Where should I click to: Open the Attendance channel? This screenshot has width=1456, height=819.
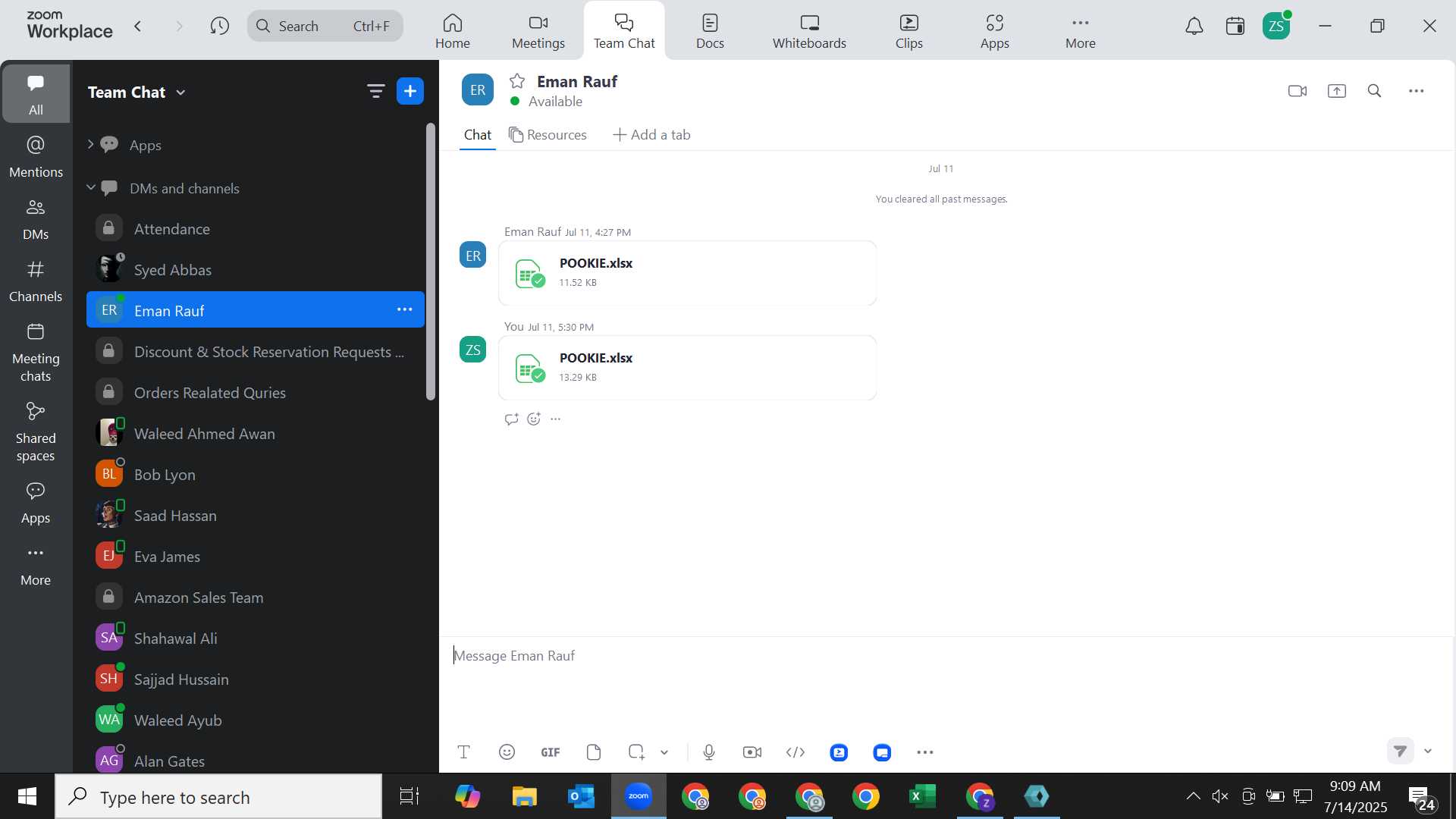256,228
